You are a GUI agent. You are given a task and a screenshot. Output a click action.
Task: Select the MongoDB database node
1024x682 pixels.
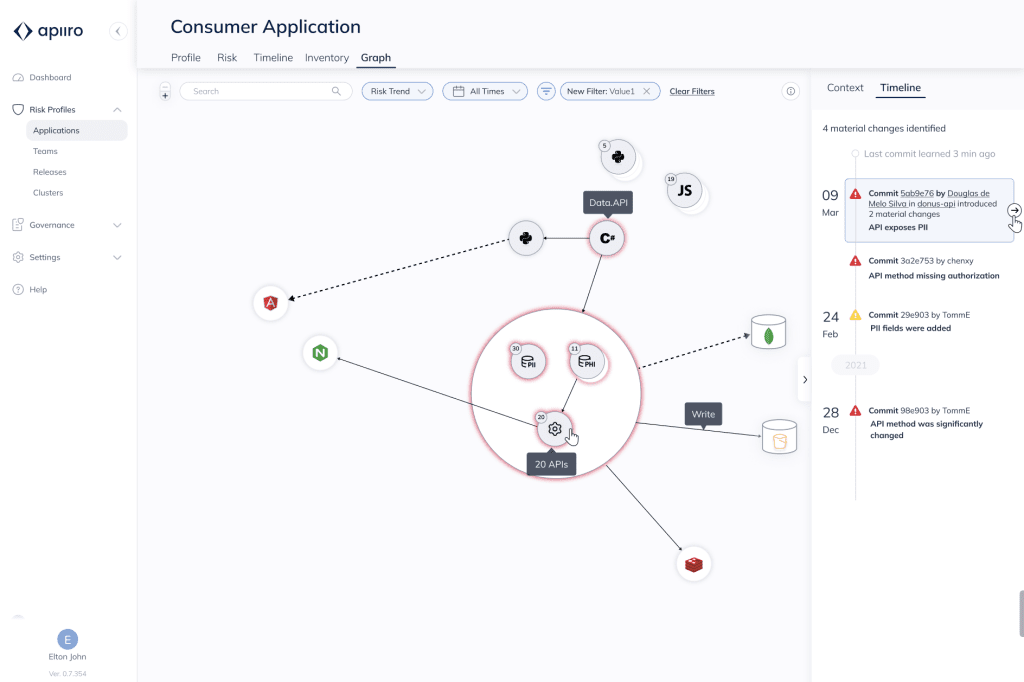click(767, 331)
